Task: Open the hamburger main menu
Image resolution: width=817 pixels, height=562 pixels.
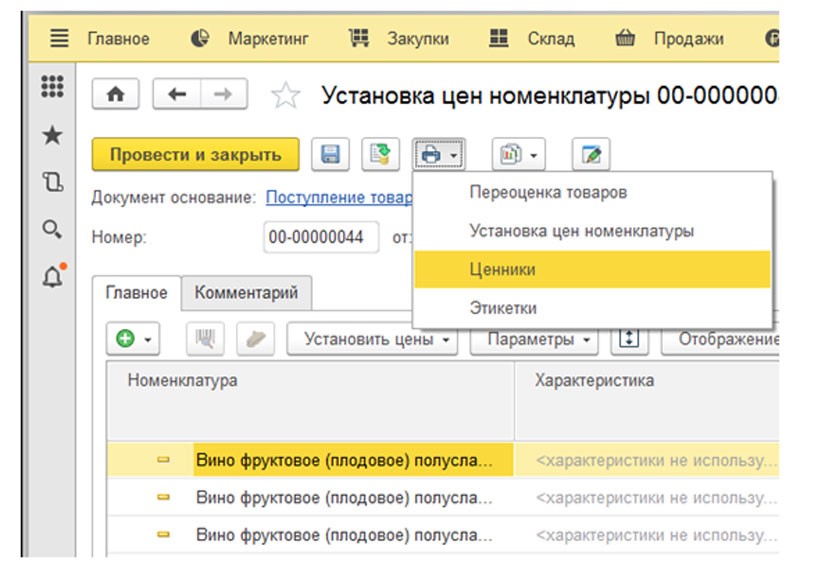Action: tap(59, 39)
